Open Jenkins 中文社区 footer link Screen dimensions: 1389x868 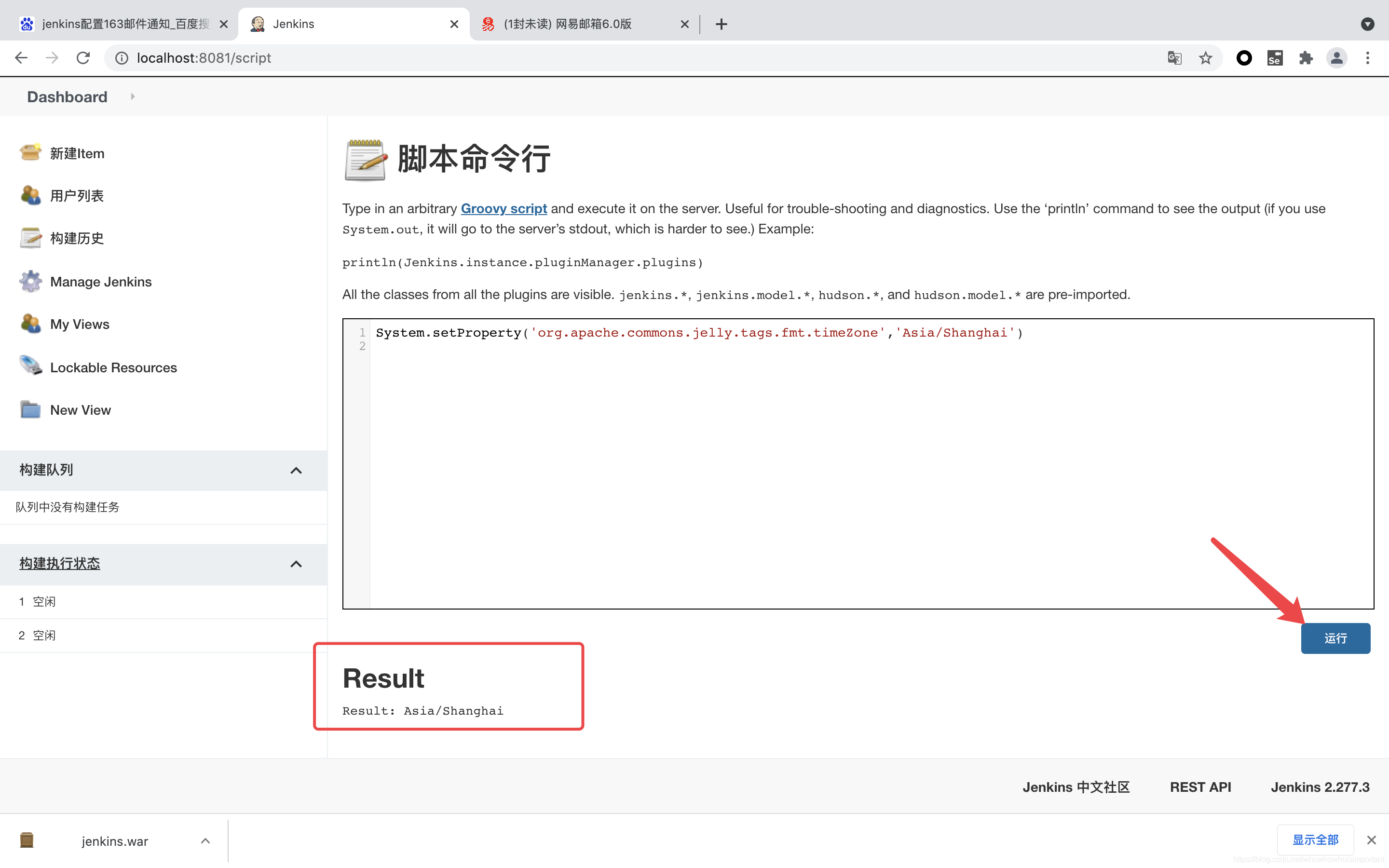pos(1076,787)
